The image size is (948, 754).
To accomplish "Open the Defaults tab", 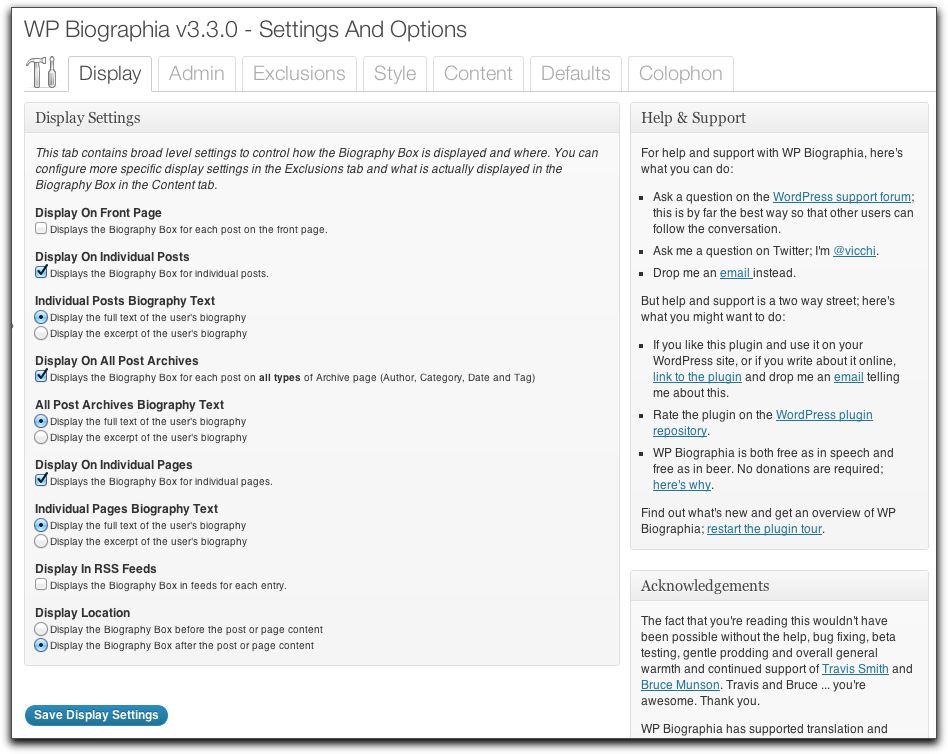I will point(575,74).
